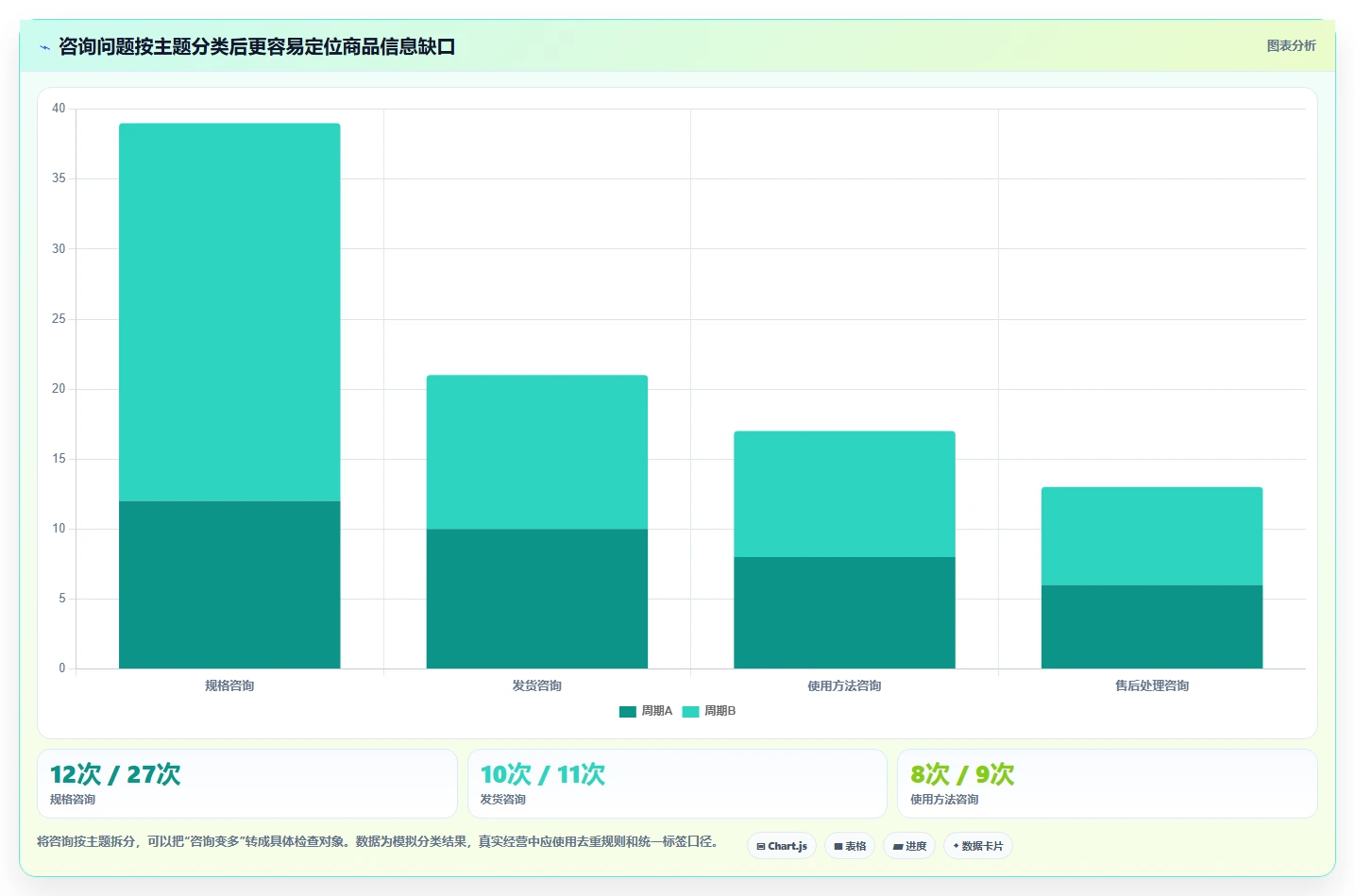
Task: Click the footnote text starting 将咨询按主题拆分
Action: [x=378, y=841]
